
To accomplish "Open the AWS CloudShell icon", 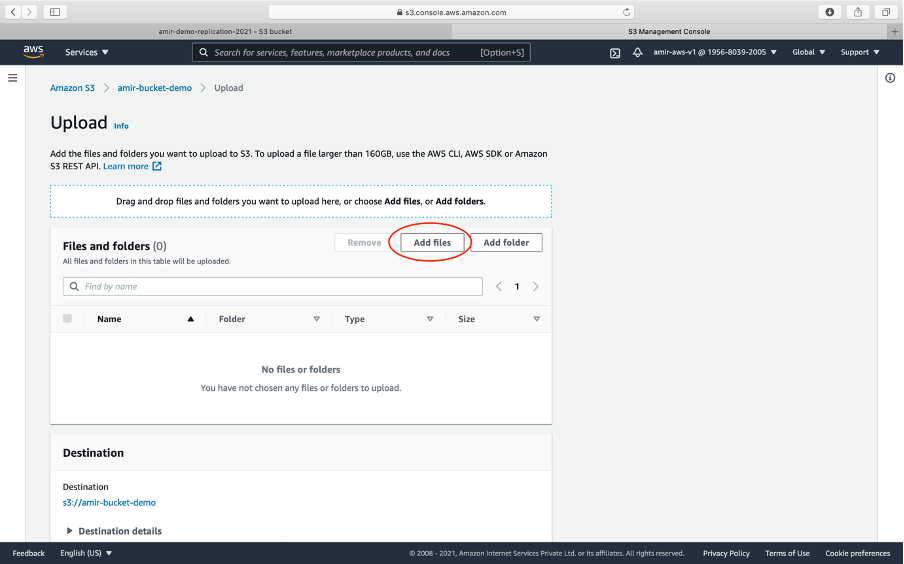I will tap(615, 52).
